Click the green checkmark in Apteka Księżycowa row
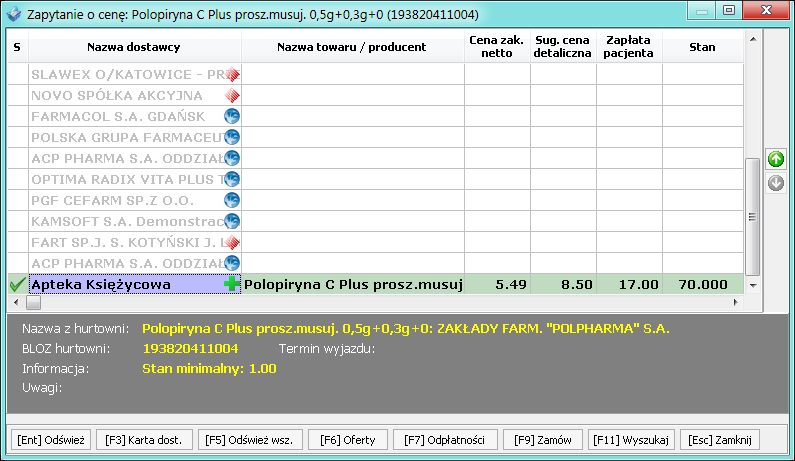Viewport: 795px width, 461px height. point(18,285)
